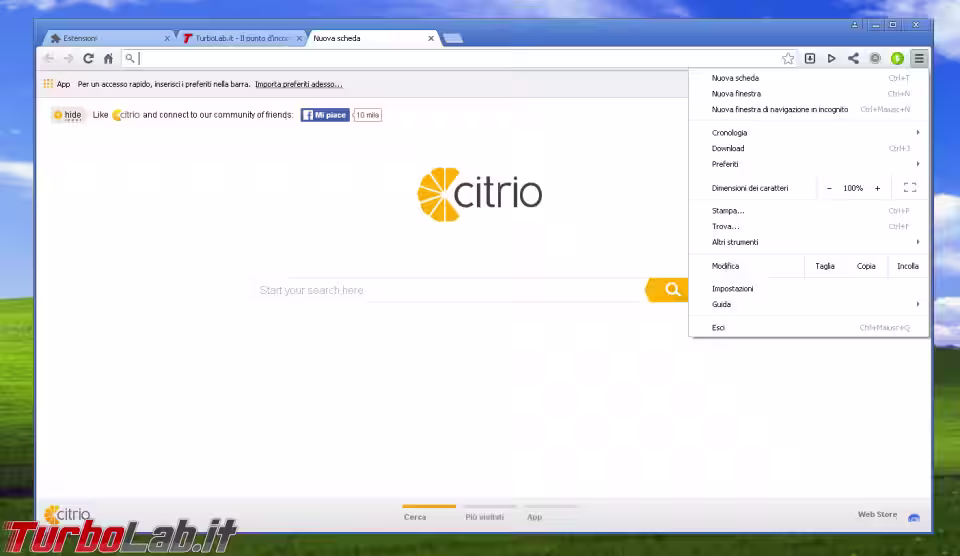
Task: Click the address bar input
Action: 453,58
